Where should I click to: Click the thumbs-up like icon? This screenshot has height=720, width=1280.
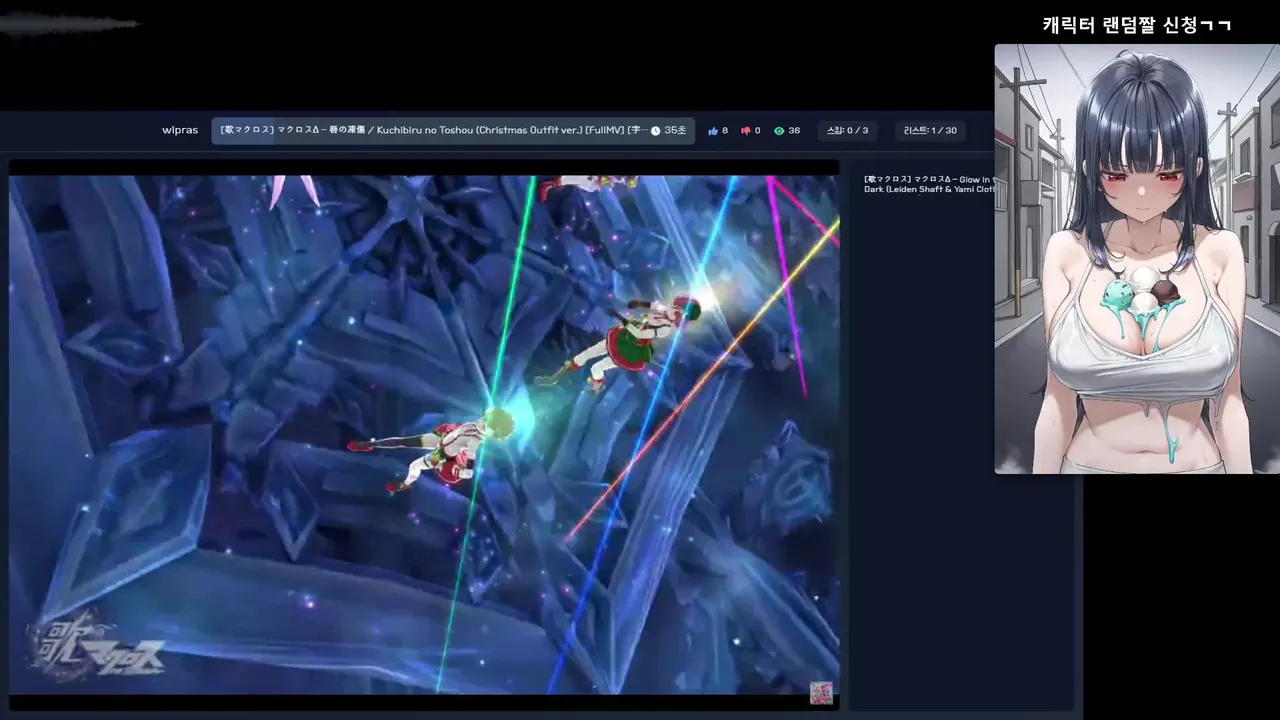click(x=713, y=131)
